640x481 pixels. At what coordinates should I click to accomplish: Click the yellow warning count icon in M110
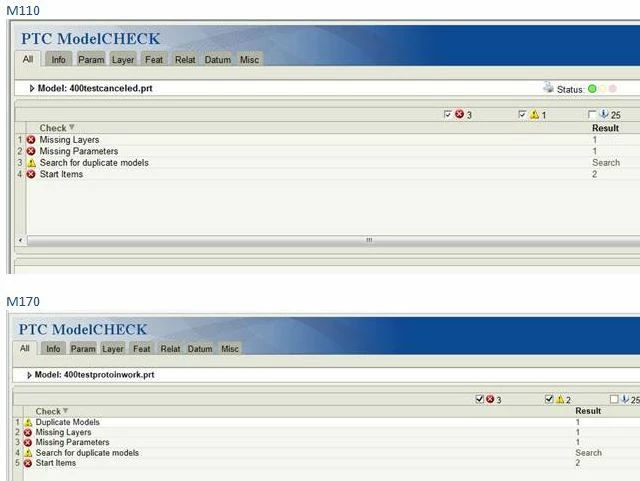point(534,114)
